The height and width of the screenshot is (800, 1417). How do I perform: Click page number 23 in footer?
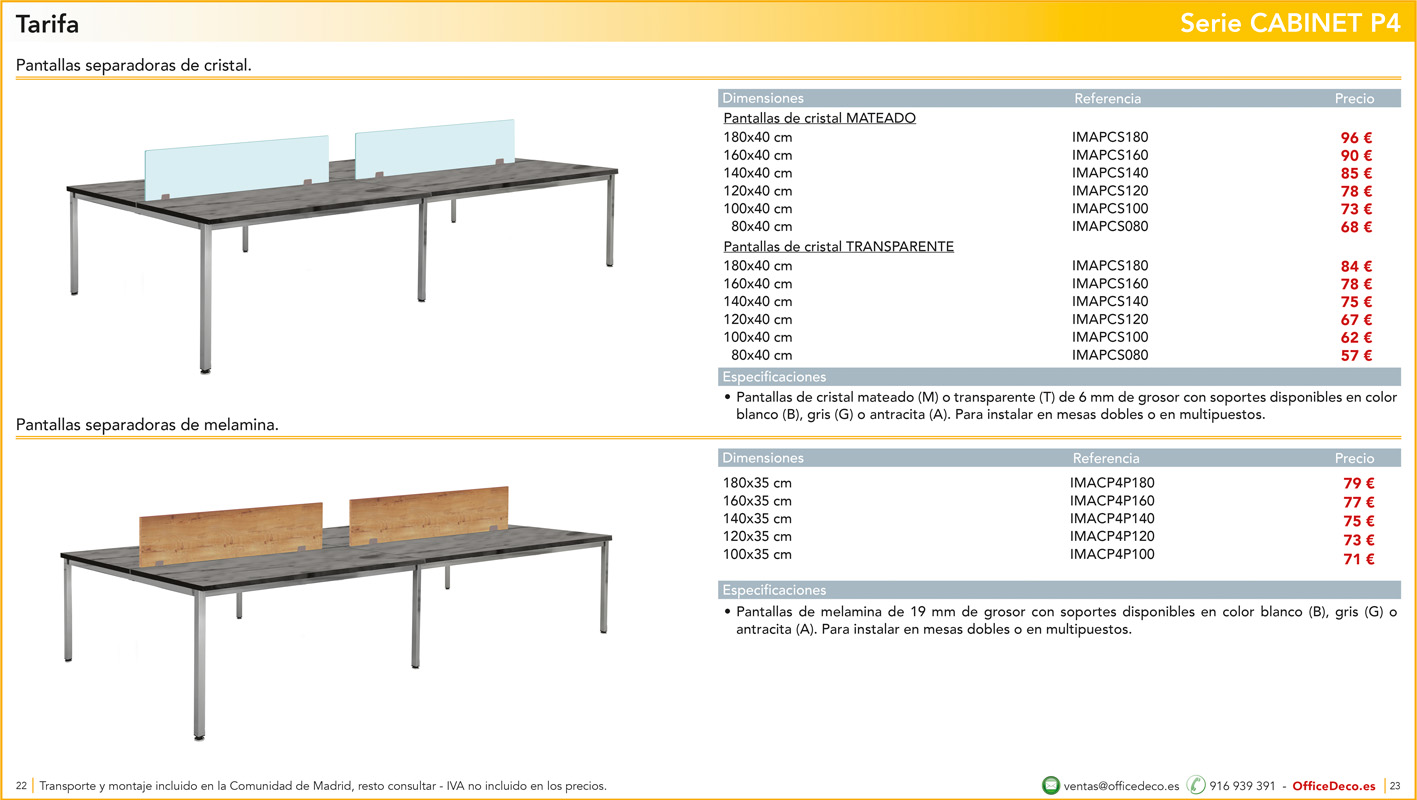[1396, 786]
